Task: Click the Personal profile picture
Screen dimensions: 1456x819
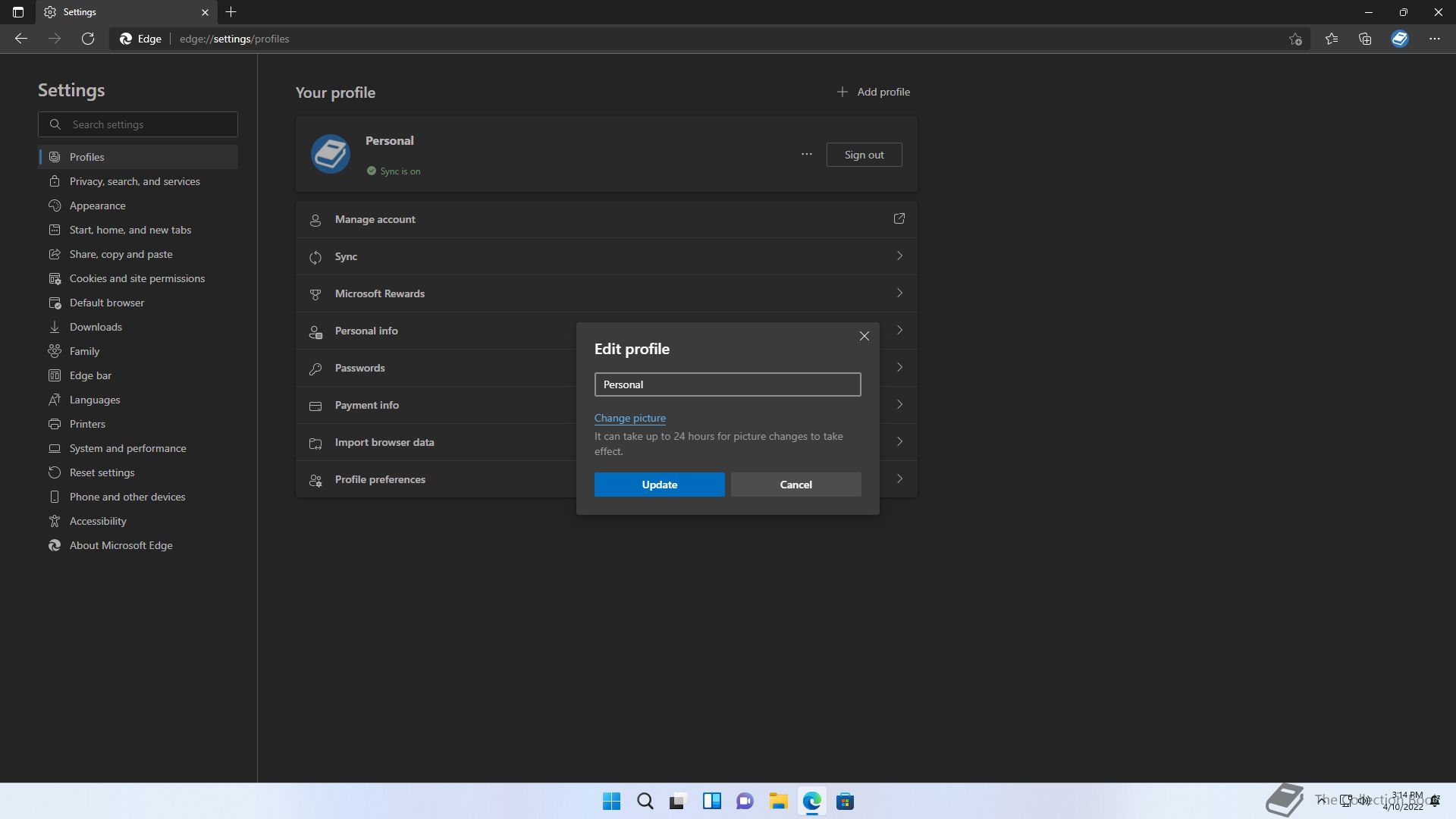Action: 331,154
